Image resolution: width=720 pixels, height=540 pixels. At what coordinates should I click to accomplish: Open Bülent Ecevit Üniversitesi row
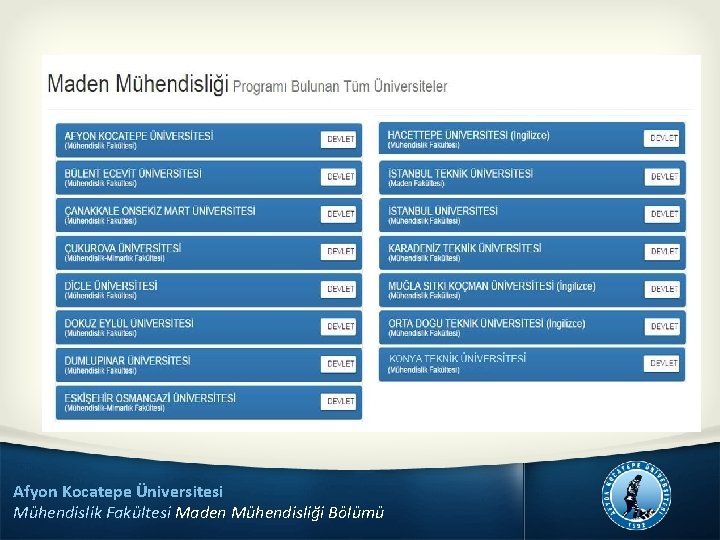click(x=209, y=178)
